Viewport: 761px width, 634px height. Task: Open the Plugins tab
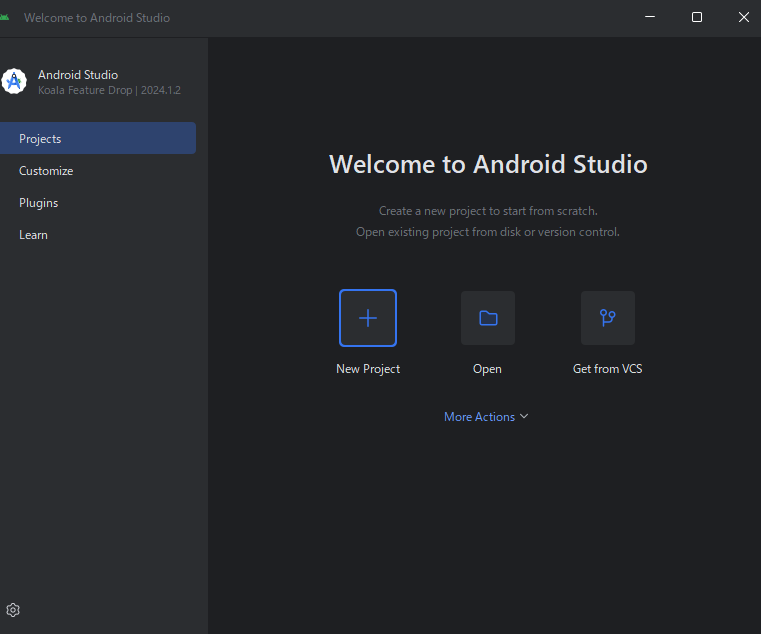coord(39,203)
